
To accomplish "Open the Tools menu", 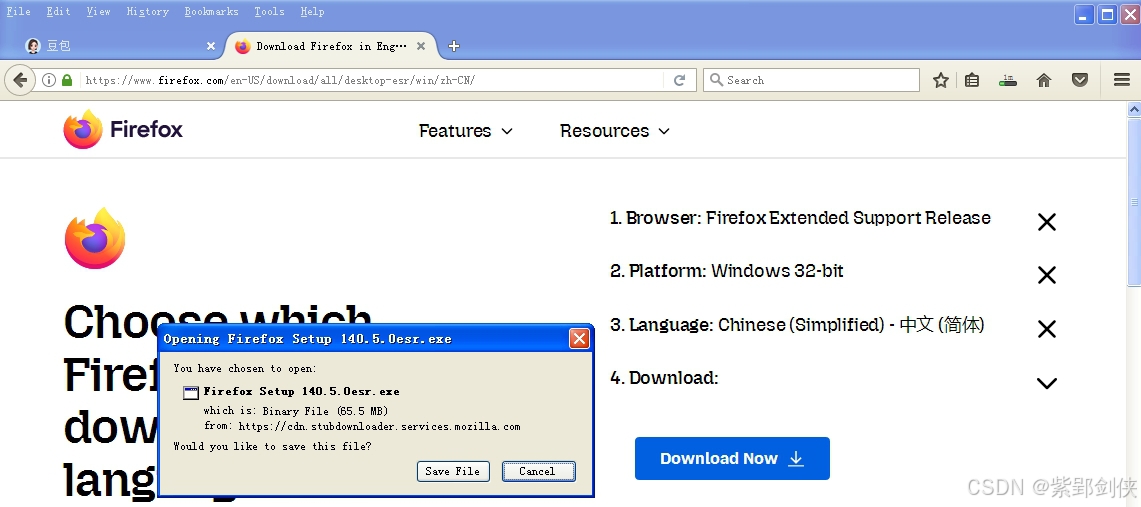I will point(269,11).
